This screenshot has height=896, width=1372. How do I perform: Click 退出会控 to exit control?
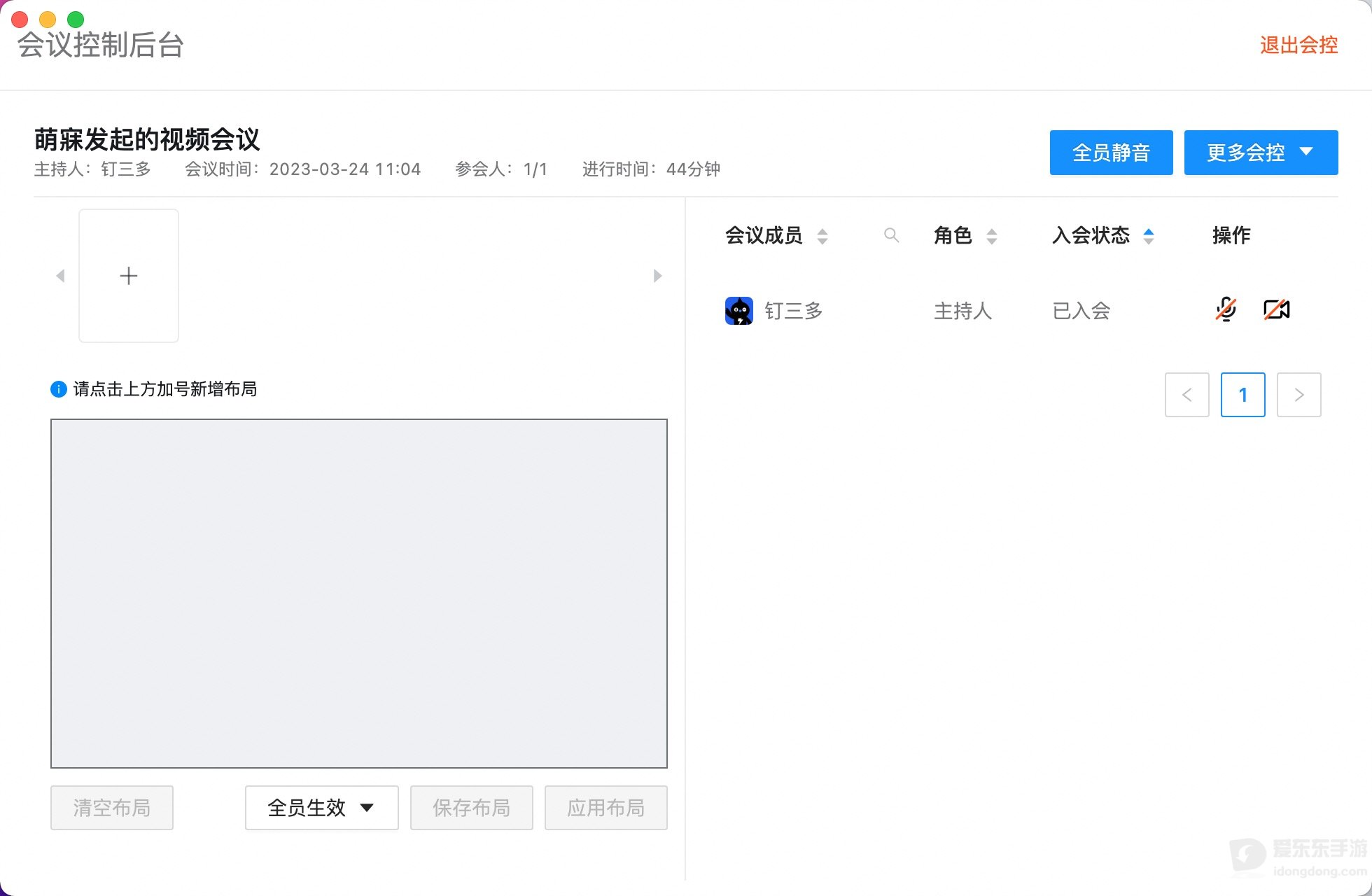tap(1299, 45)
